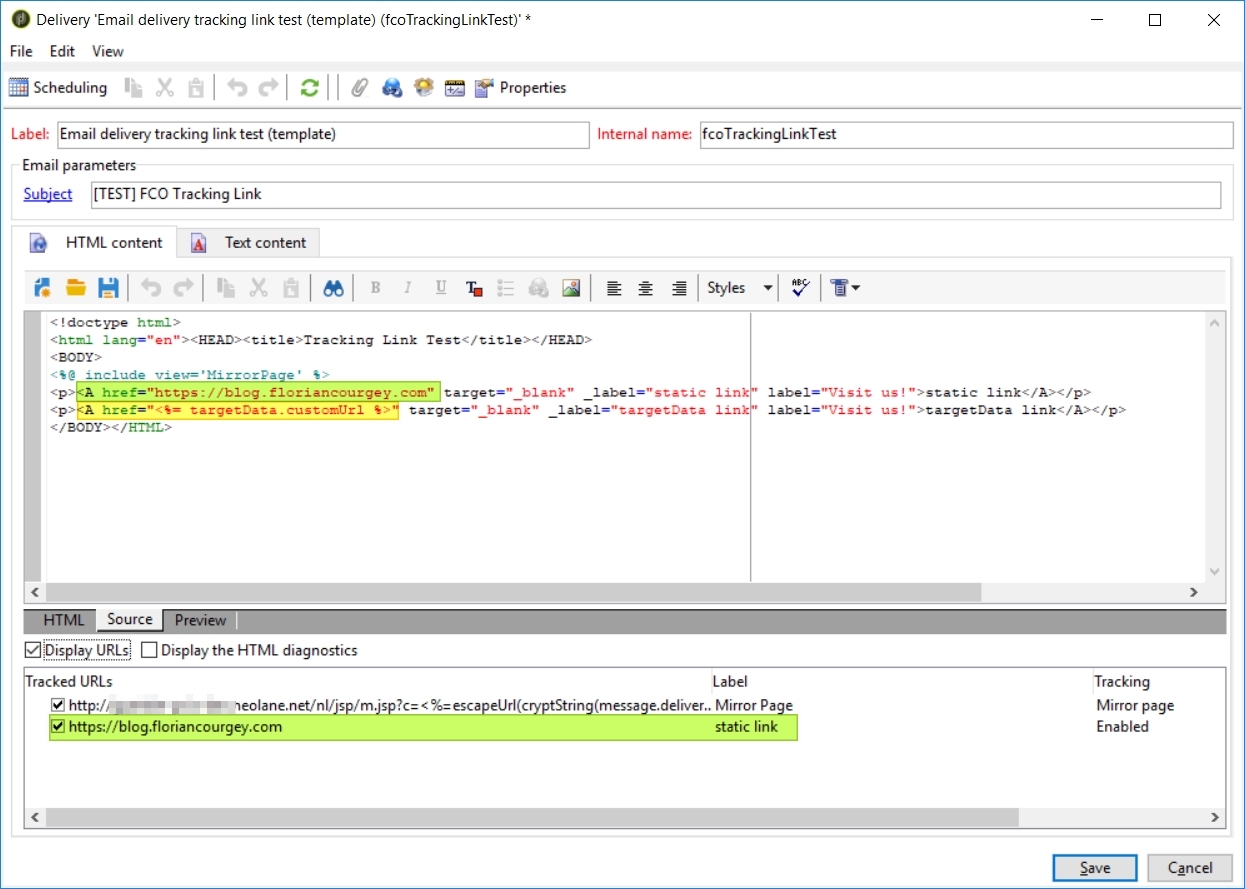
Task: Click the green refresh icon
Action: pyautogui.click(x=309, y=88)
